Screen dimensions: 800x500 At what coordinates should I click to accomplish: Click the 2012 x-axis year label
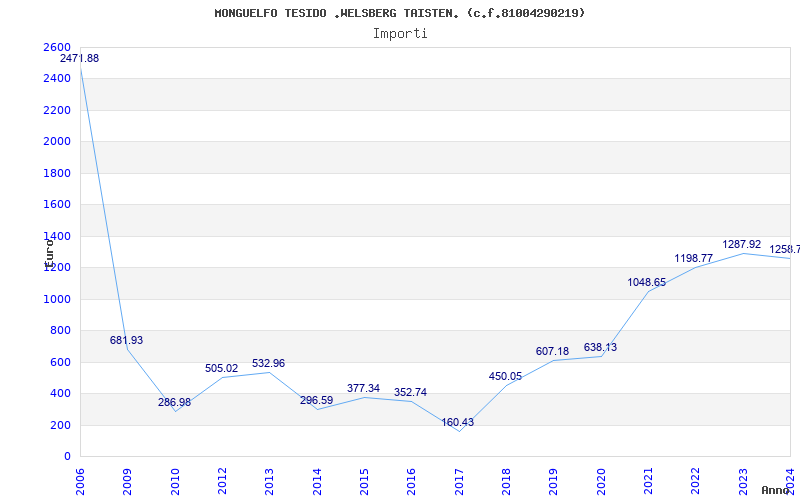[222, 482]
